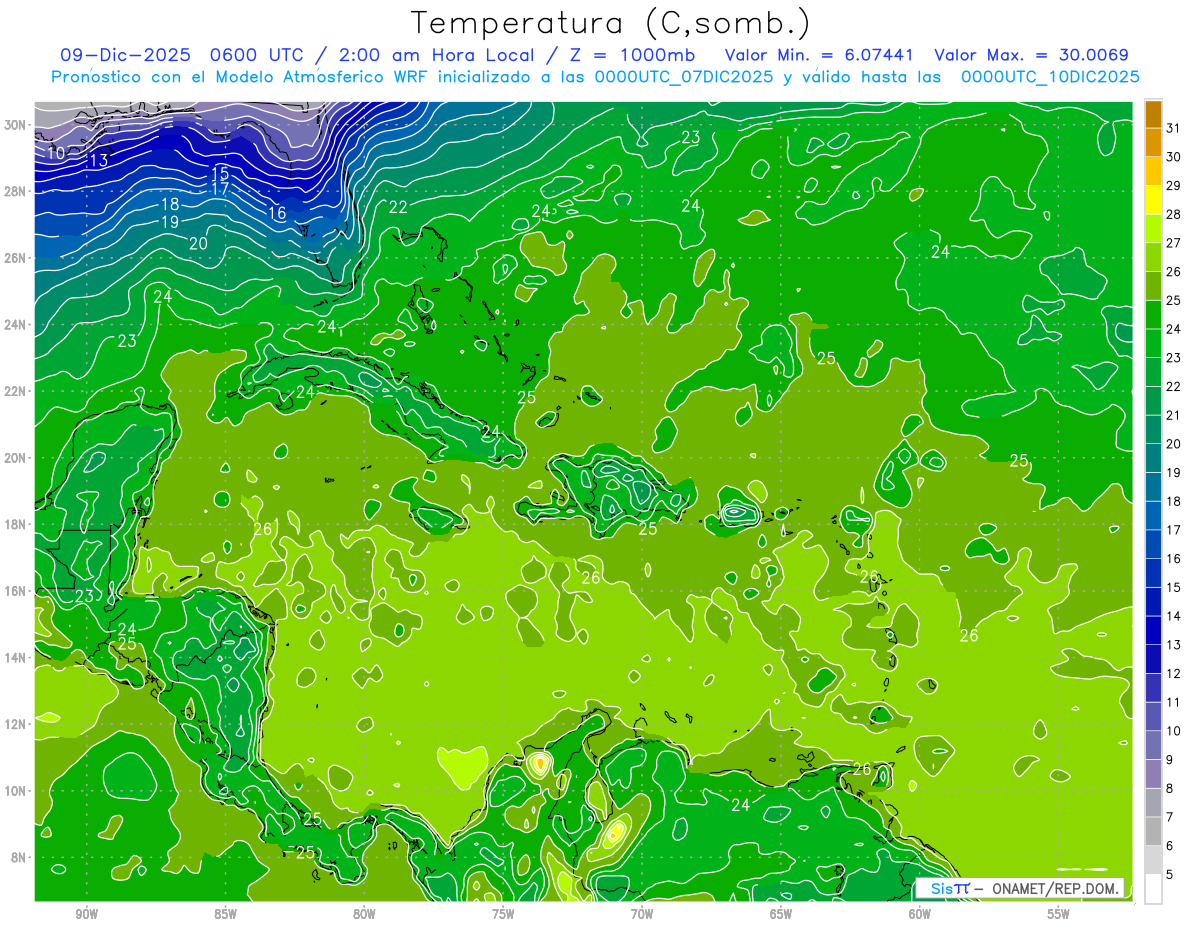This screenshot has width=1200, height=927.
Task: Click the 'SisTT – ONAMET/REP.DOM.' label
Action: pos(1020,888)
